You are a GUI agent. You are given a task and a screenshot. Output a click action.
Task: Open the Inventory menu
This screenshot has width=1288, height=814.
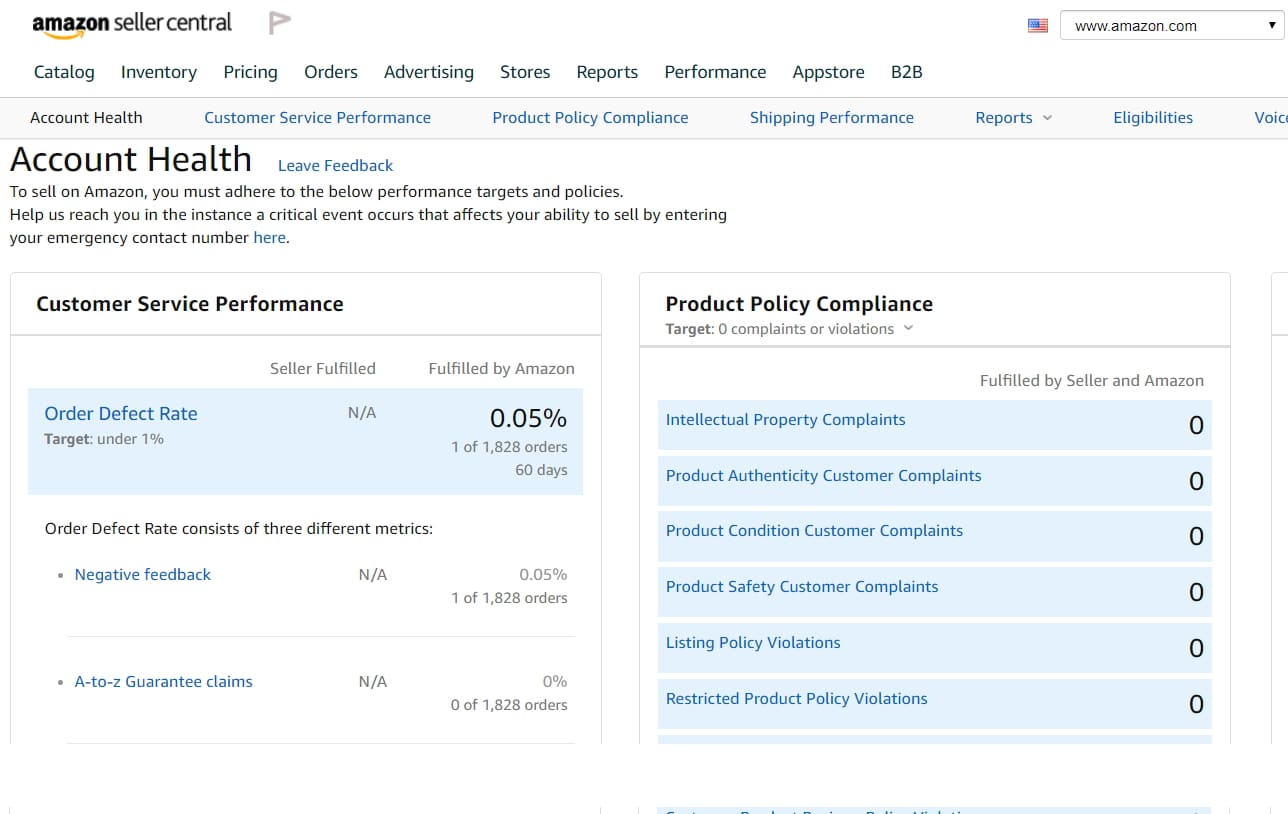coord(159,72)
